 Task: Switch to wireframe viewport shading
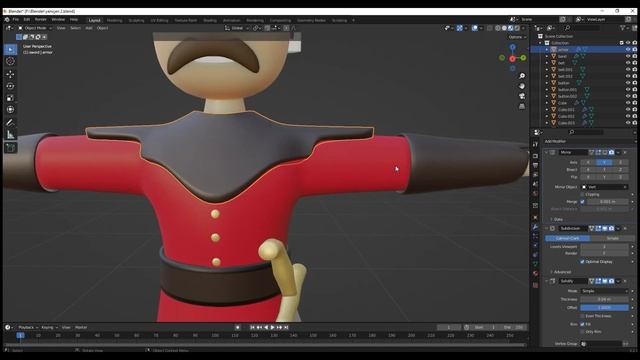coord(498,28)
